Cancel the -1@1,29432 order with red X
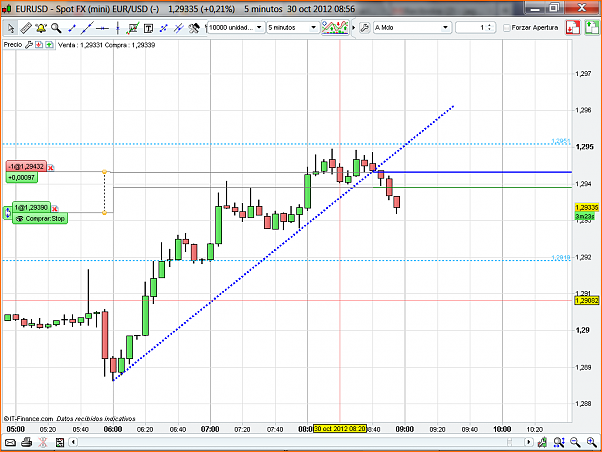Screen dimensions: 602x452 click(x=51, y=168)
